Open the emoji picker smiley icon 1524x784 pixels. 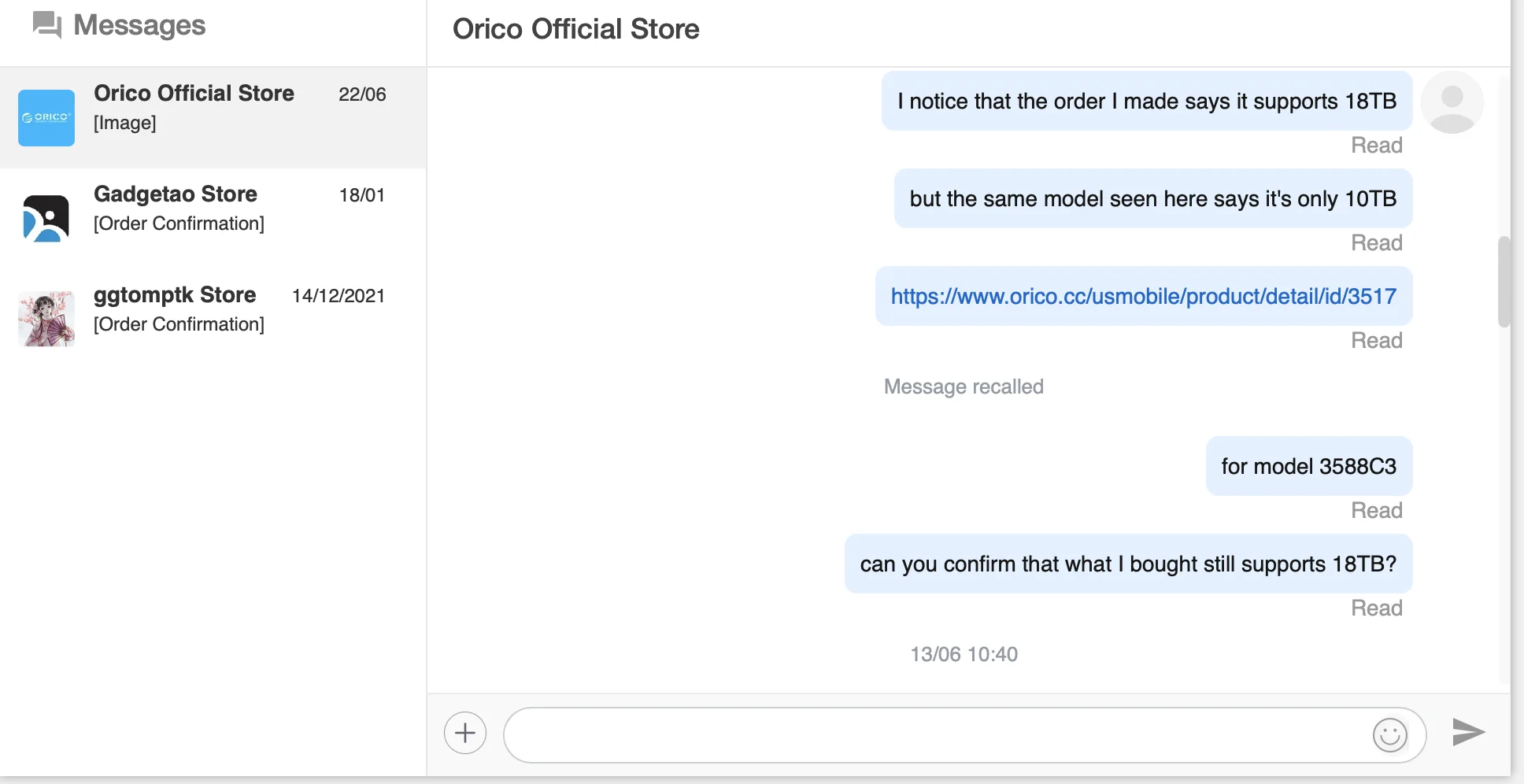1389,735
